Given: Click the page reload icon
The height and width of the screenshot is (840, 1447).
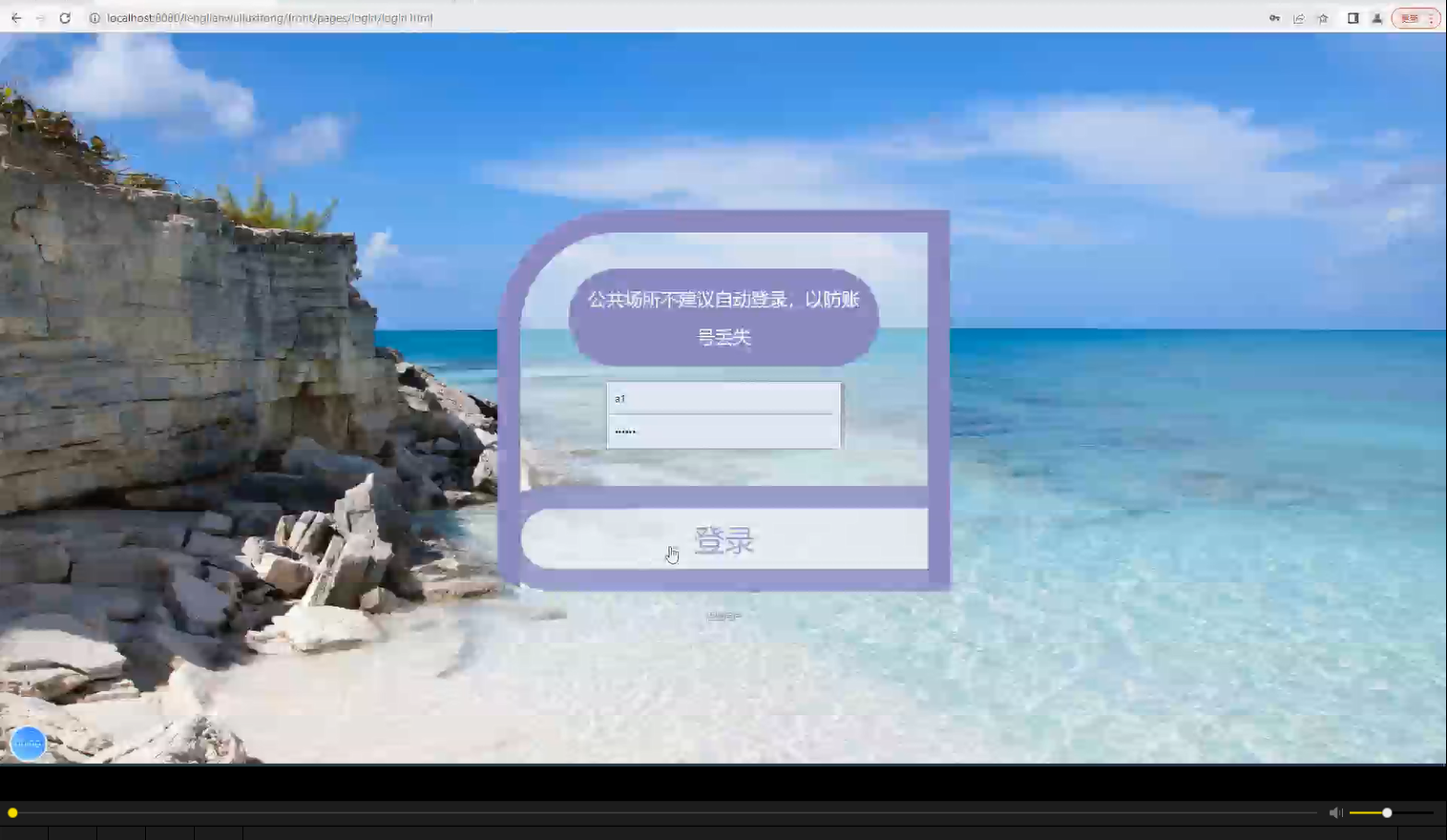Looking at the screenshot, I should tap(65, 17).
